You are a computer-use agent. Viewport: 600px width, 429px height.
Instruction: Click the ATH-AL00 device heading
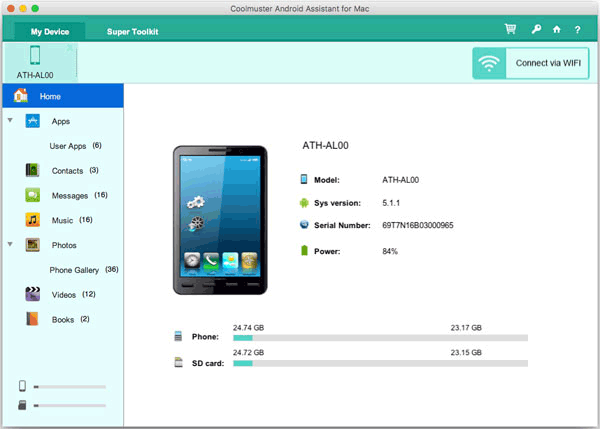325,145
